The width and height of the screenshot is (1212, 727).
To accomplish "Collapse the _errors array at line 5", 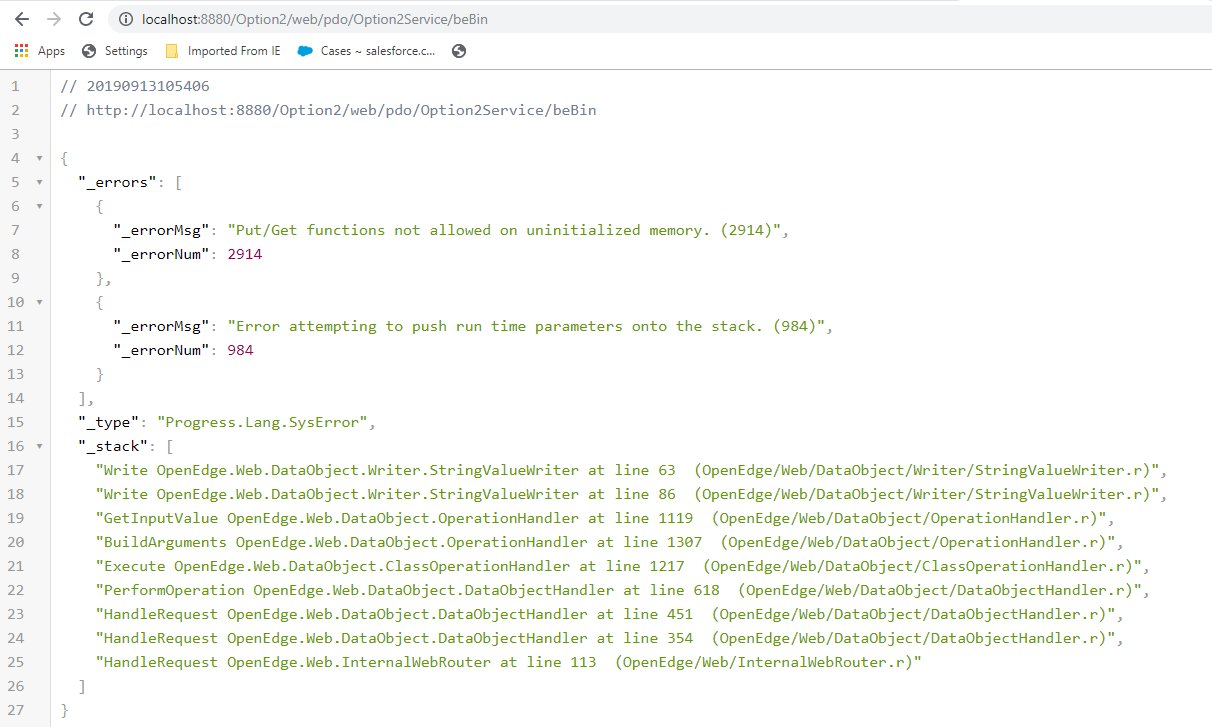I will [x=39, y=182].
